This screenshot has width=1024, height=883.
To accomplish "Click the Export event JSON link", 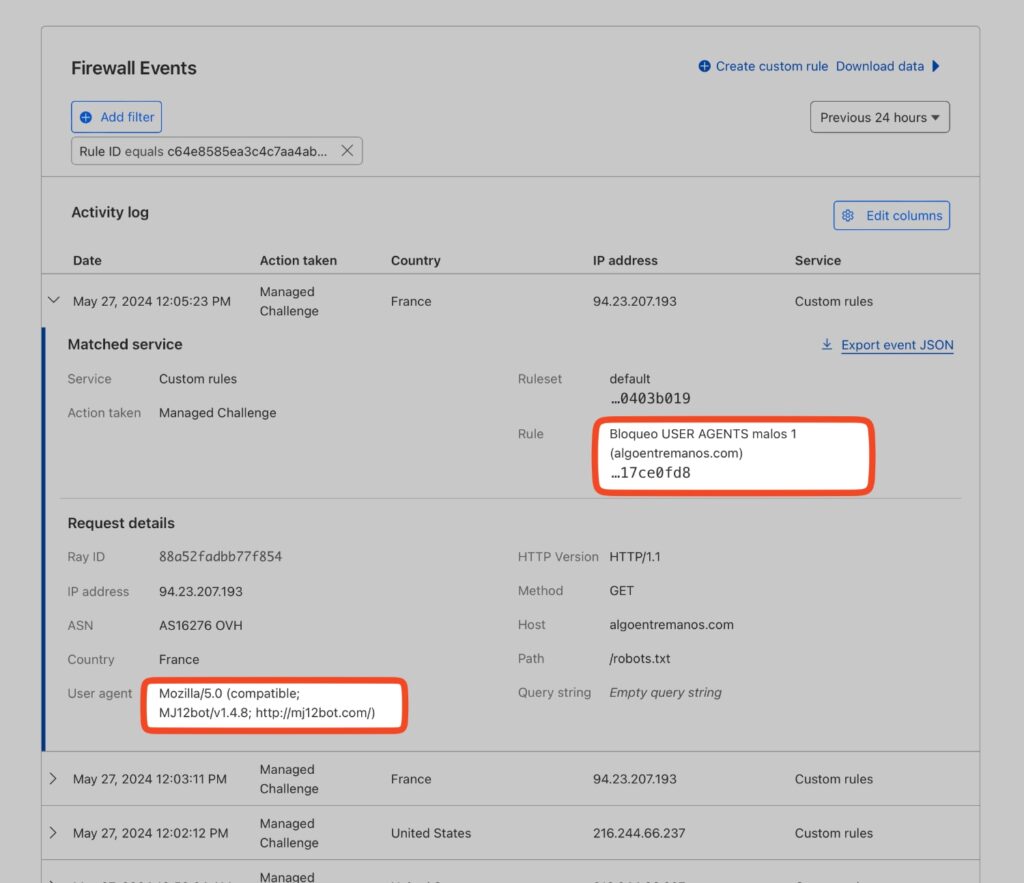I will [x=896, y=344].
